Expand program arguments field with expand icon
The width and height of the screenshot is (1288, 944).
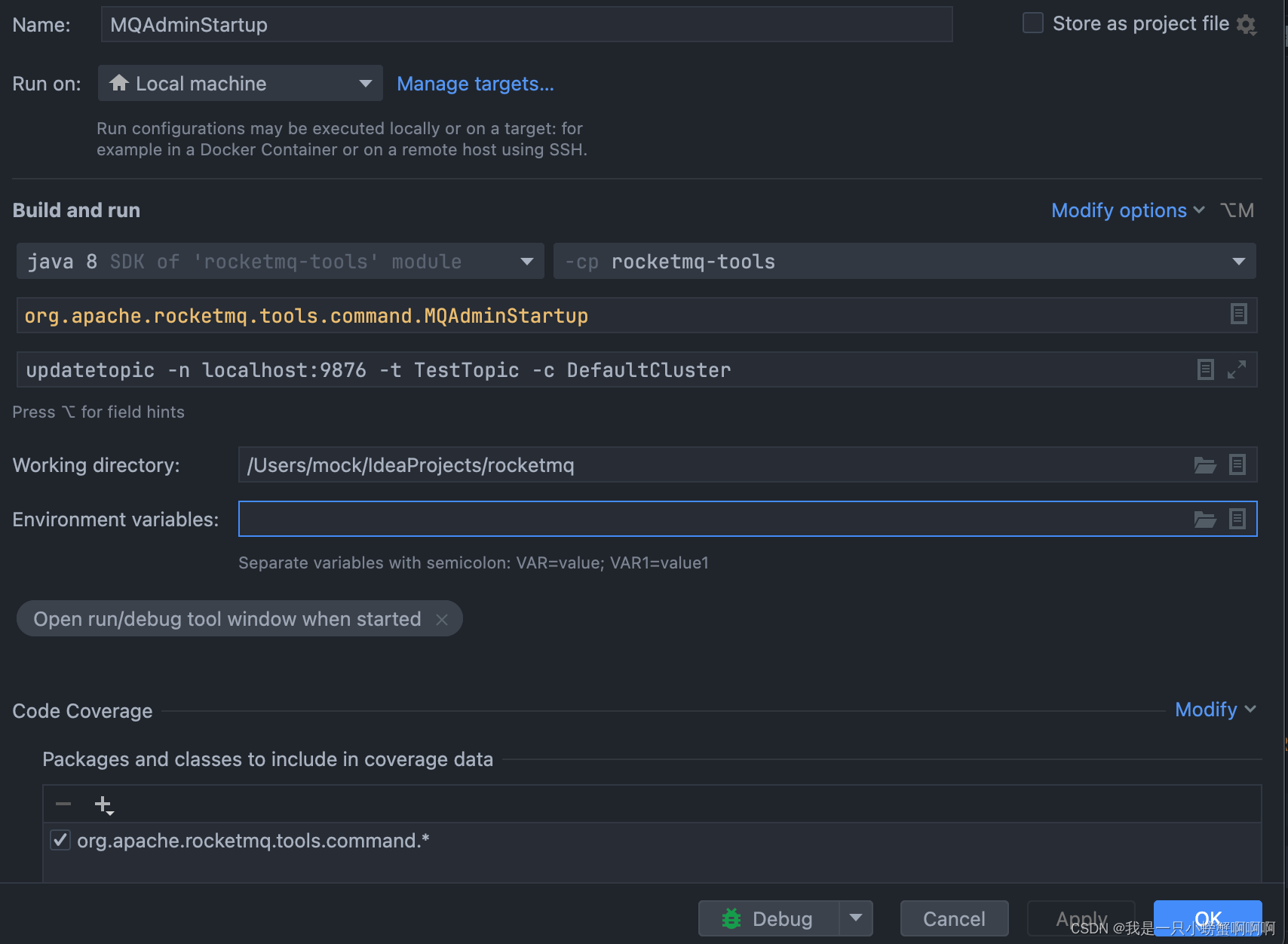click(x=1237, y=369)
